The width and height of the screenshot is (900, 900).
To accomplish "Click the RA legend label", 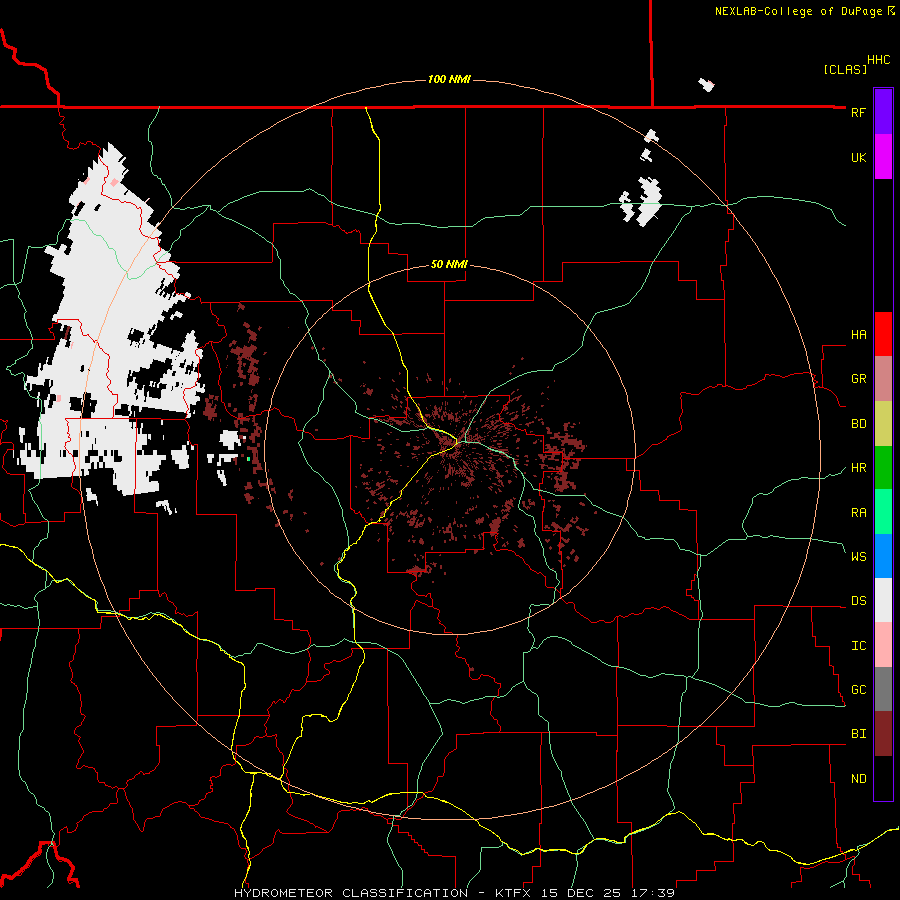I will (x=858, y=512).
